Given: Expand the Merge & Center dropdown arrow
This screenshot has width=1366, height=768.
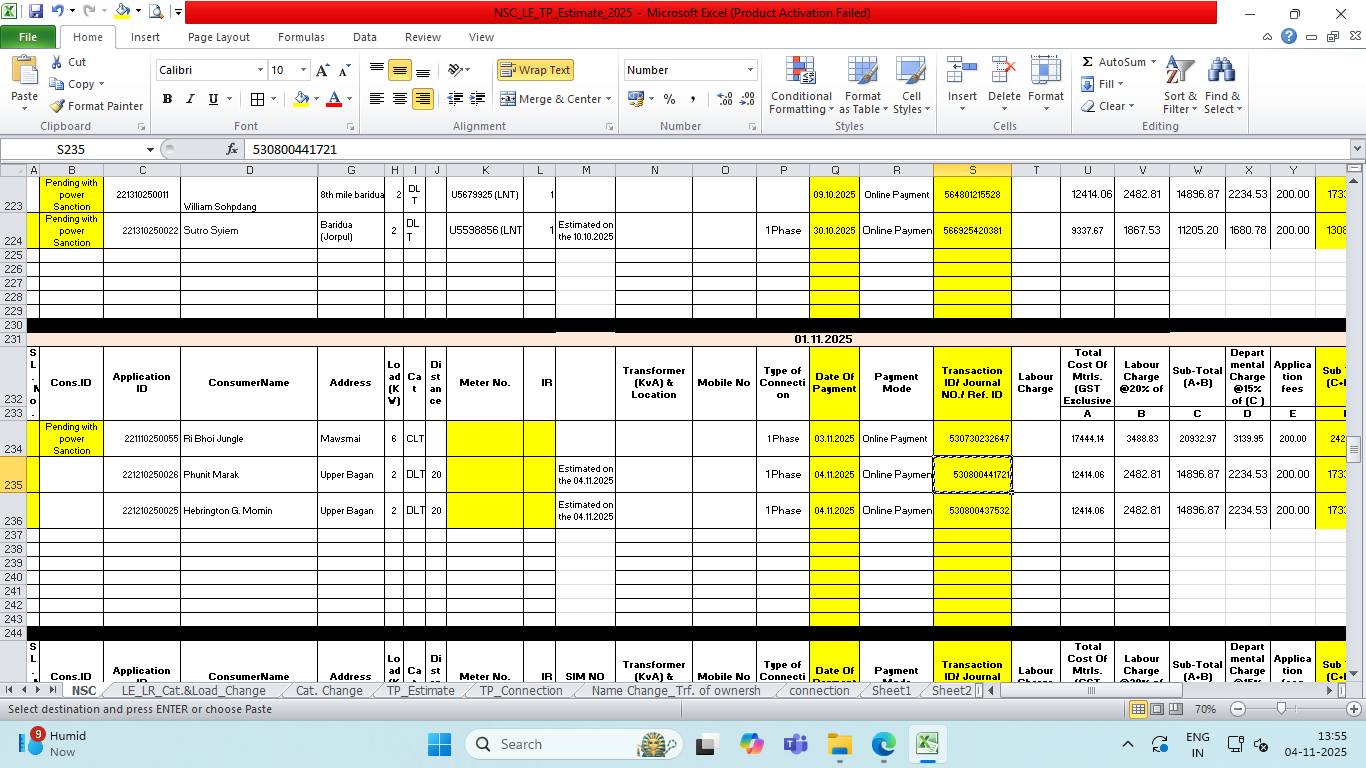Looking at the screenshot, I should (610, 99).
